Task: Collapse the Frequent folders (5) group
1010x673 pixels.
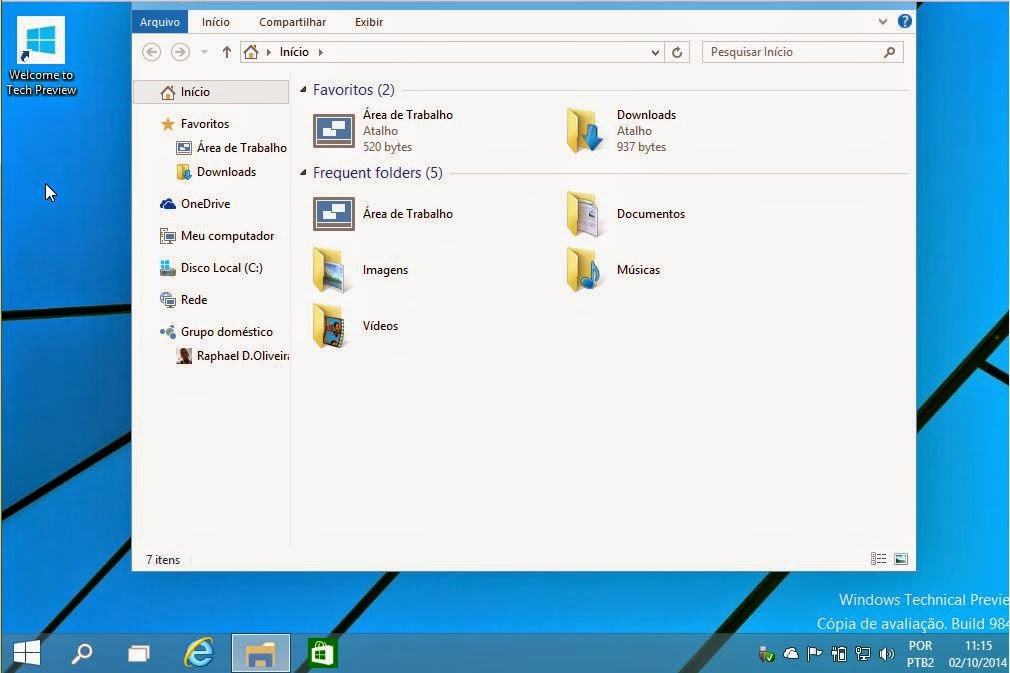Action: [x=303, y=173]
